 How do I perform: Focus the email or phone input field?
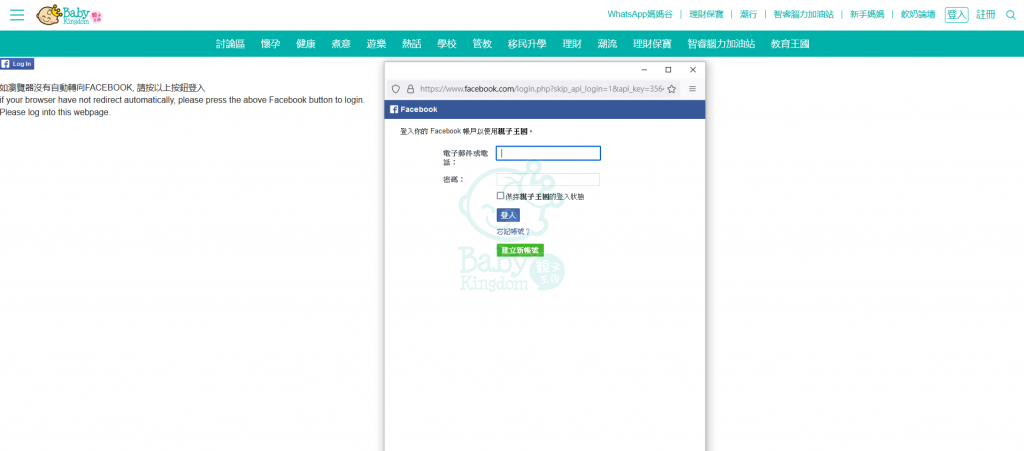click(548, 153)
